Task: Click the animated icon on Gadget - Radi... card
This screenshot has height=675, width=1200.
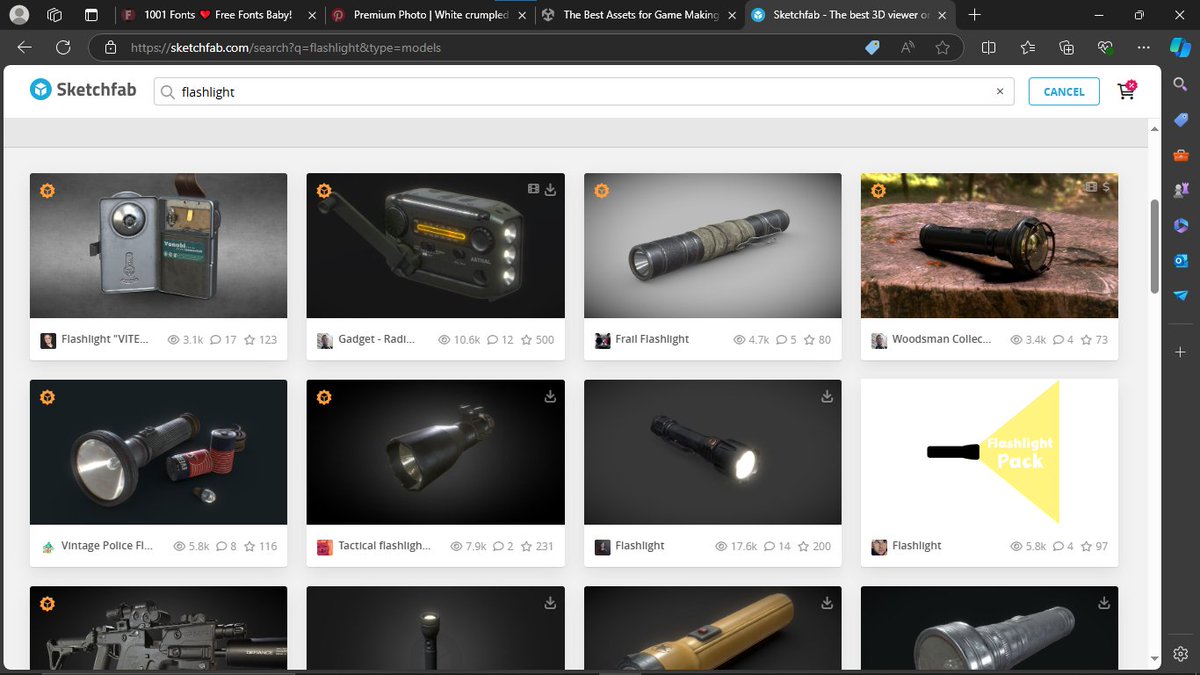Action: click(x=533, y=189)
